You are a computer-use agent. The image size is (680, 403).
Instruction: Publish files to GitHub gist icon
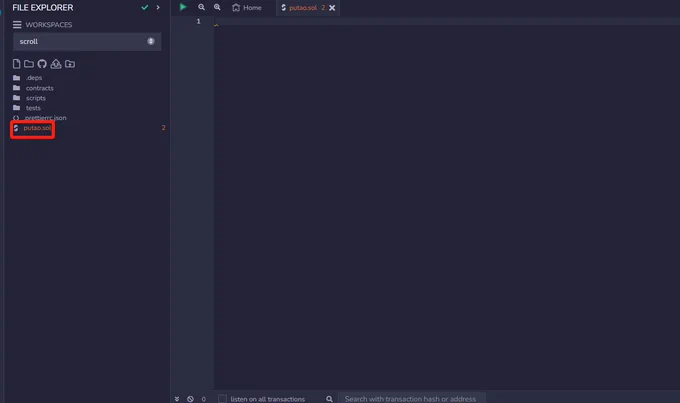(x=42, y=64)
